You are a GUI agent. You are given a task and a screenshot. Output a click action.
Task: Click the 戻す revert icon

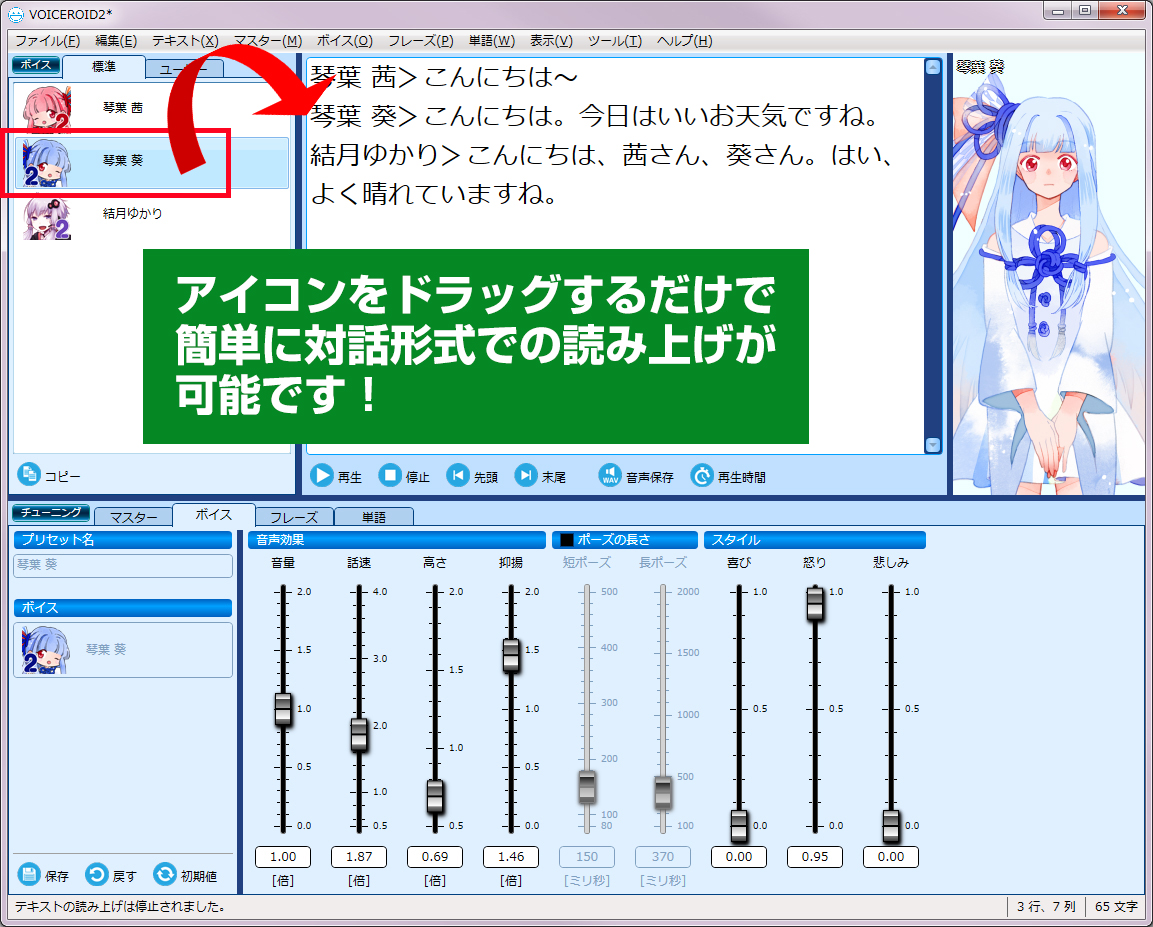[x=96, y=875]
